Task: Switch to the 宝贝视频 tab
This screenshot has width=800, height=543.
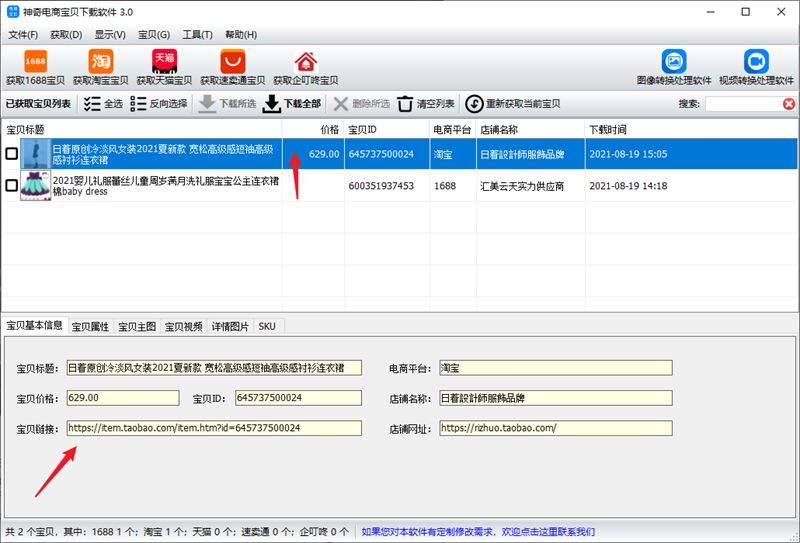Action: (184, 327)
